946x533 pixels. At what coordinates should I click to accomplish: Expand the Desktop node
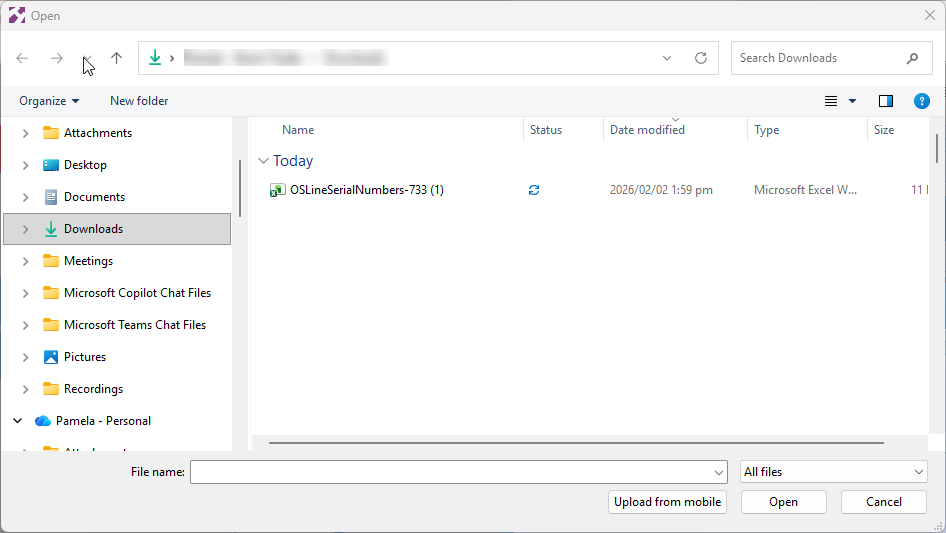[x=25, y=165]
